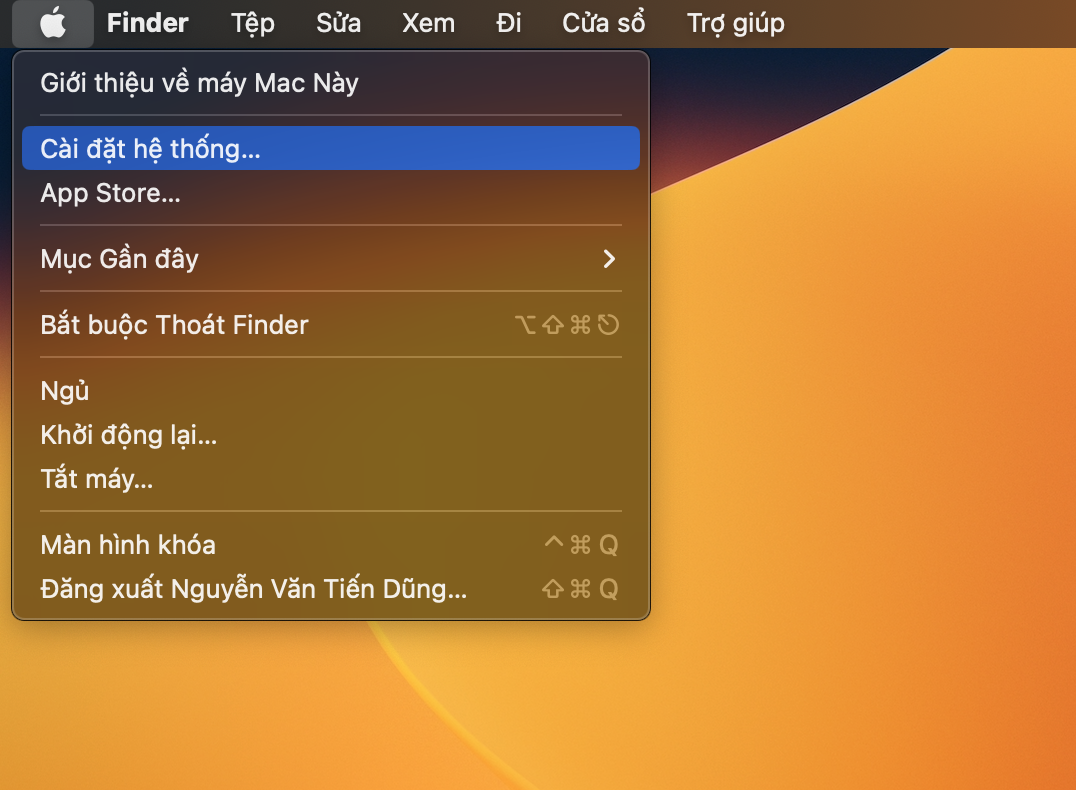Viewport: 1076px width, 790px height.
Task: Restart using Khởi động lại
Action: coord(128,435)
